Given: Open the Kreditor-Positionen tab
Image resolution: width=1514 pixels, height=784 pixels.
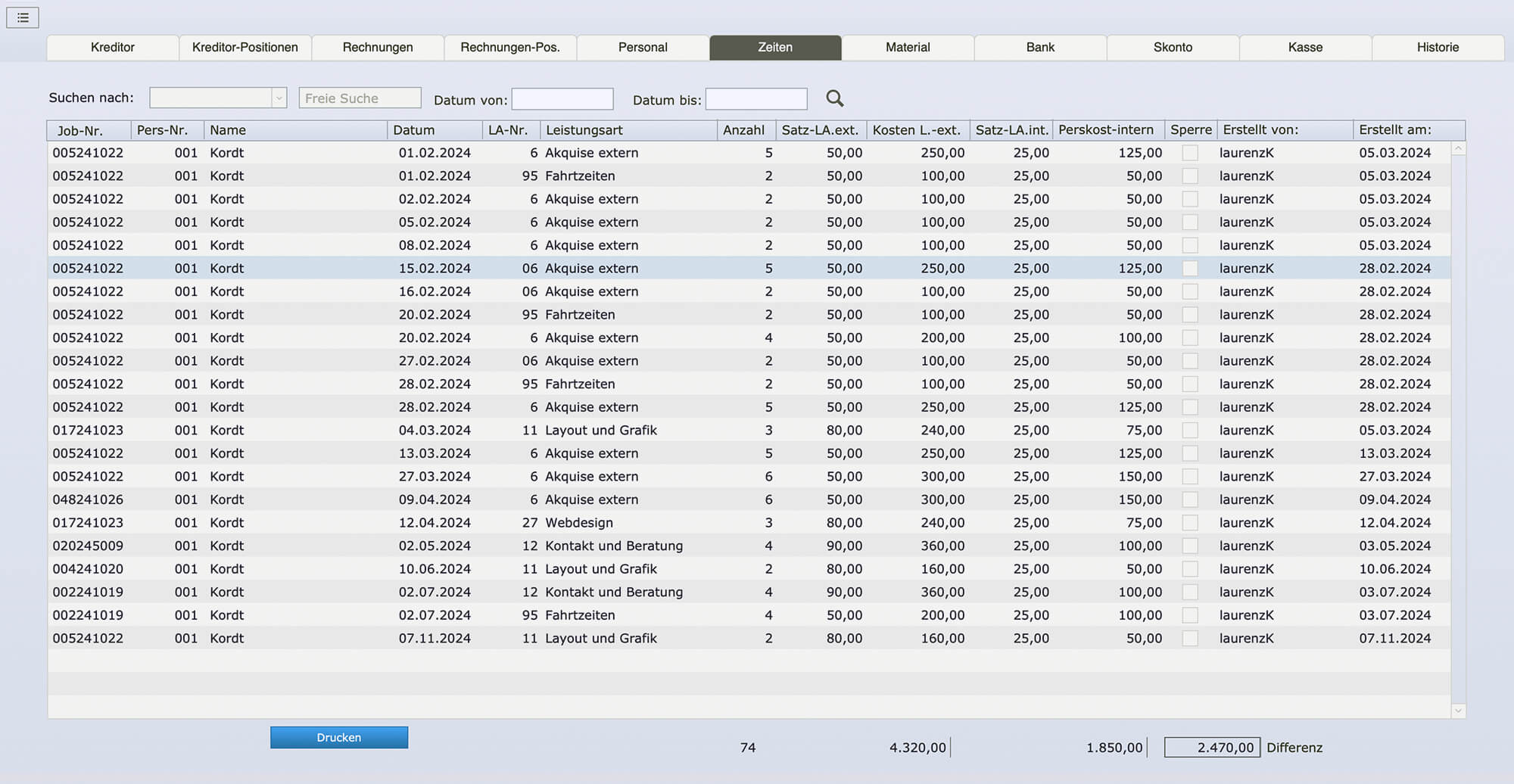Looking at the screenshot, I should pos(245,47).
